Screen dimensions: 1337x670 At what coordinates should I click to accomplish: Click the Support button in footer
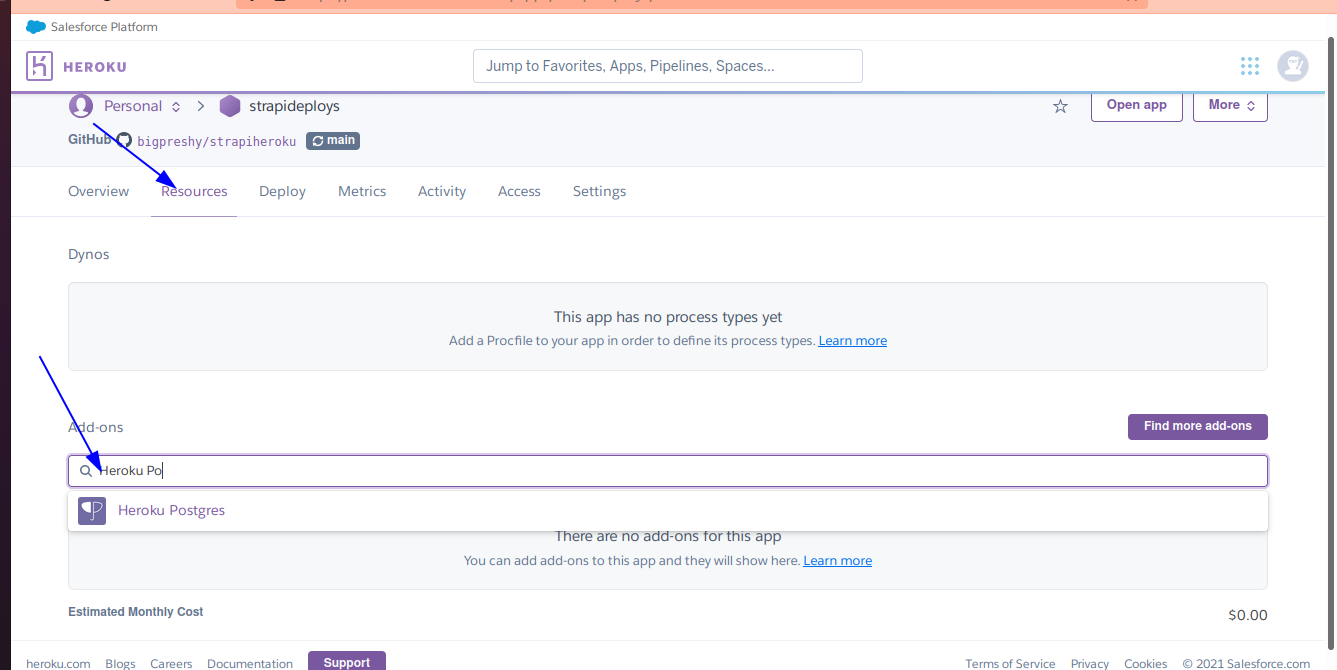point(346,662)
